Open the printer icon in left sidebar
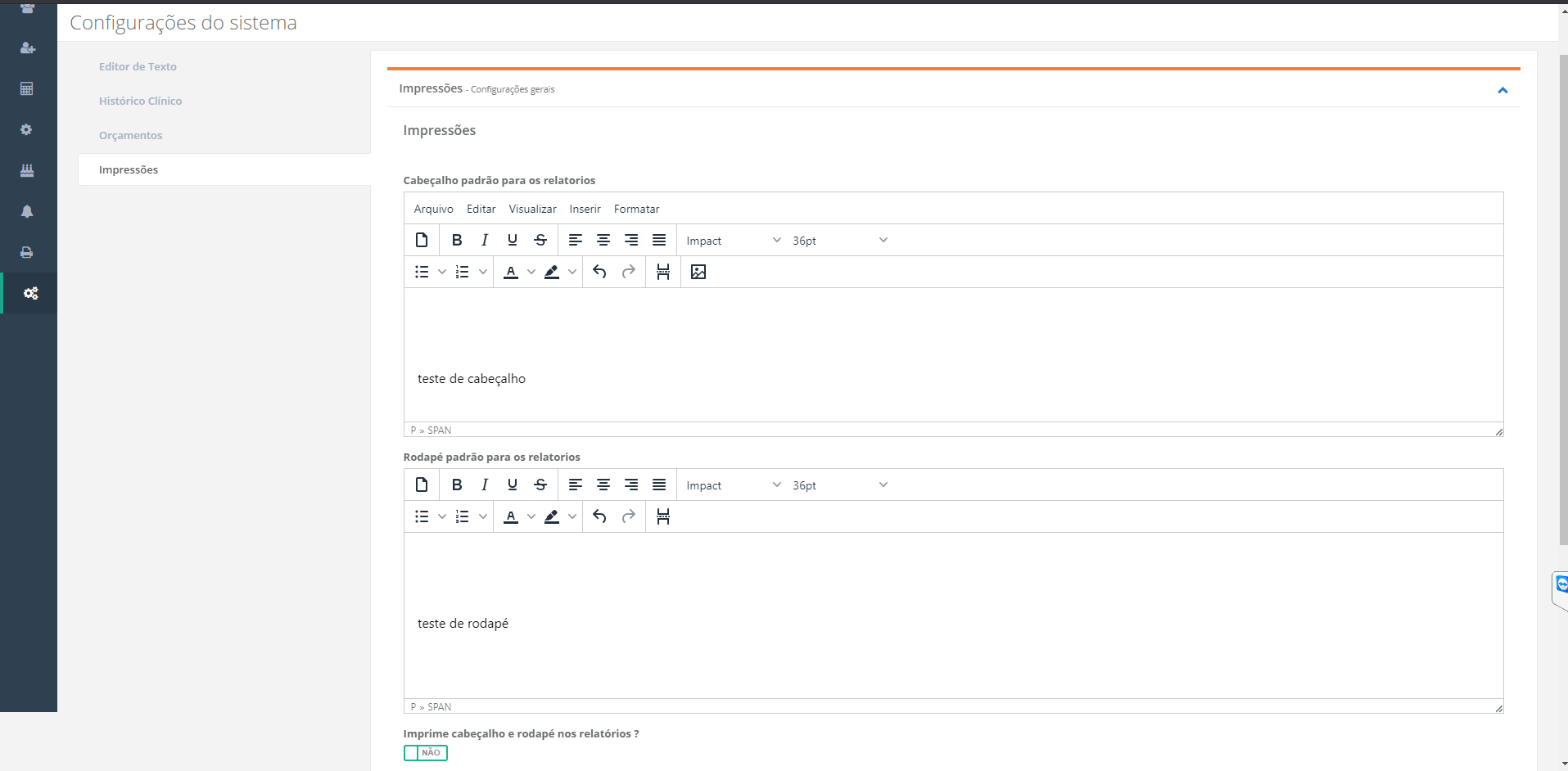1568x771 pixels. point(27,252)
